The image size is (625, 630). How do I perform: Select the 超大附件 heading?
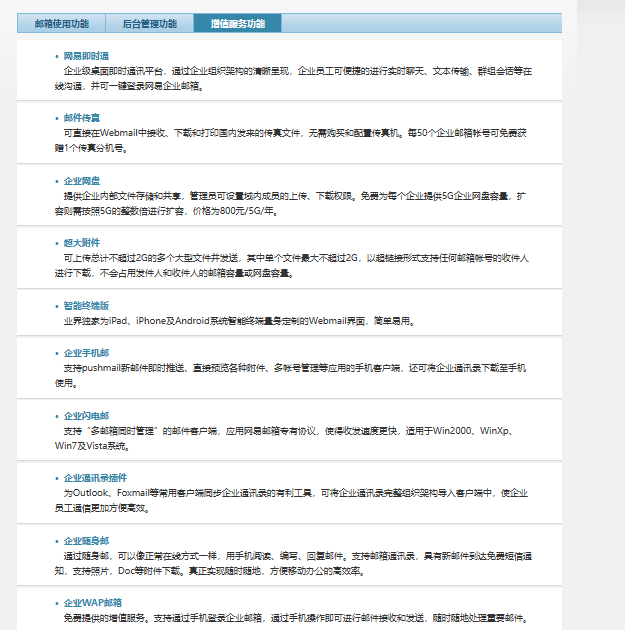click(x=82, y=243)
